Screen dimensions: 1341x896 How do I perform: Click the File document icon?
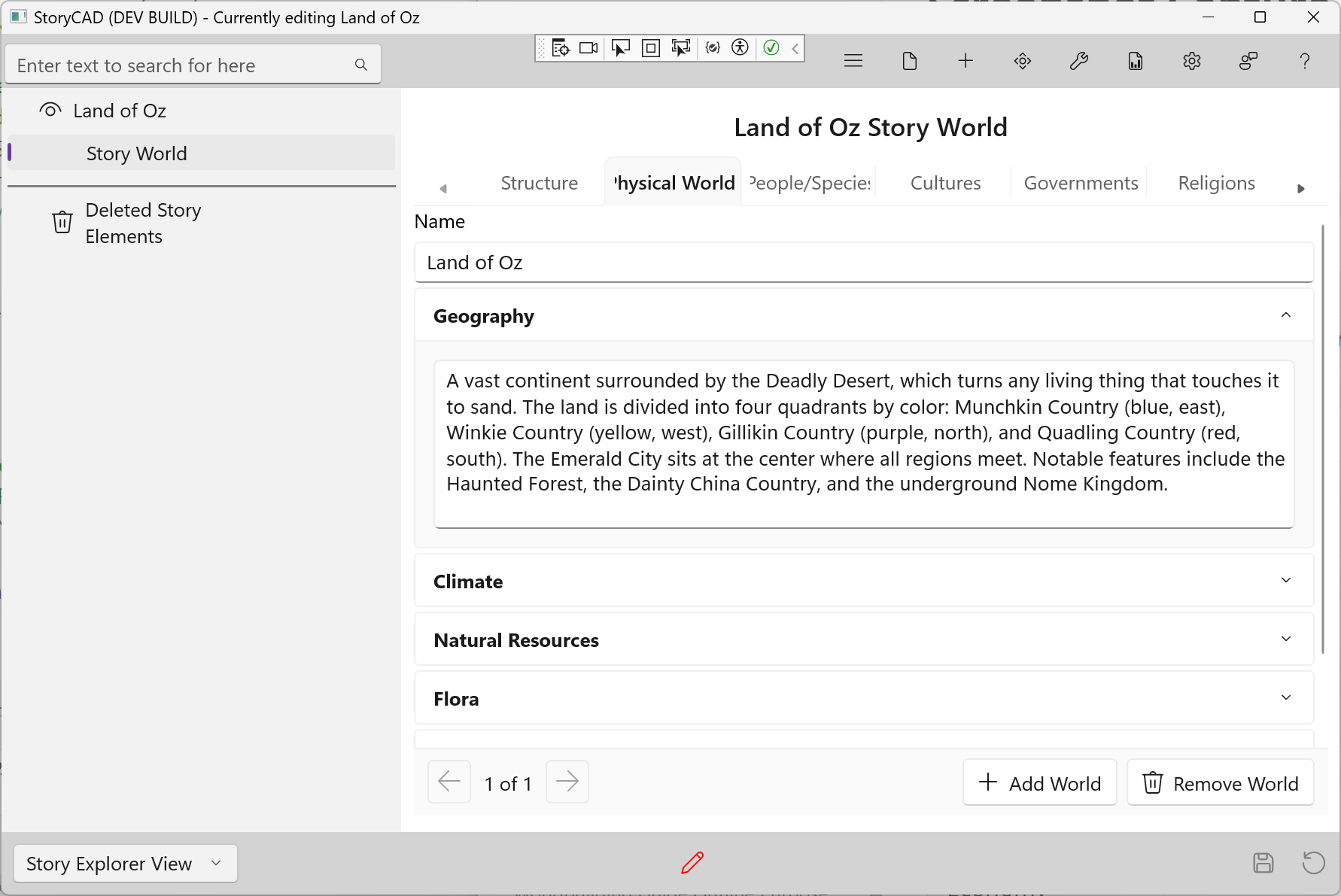[x=909, y=61]
